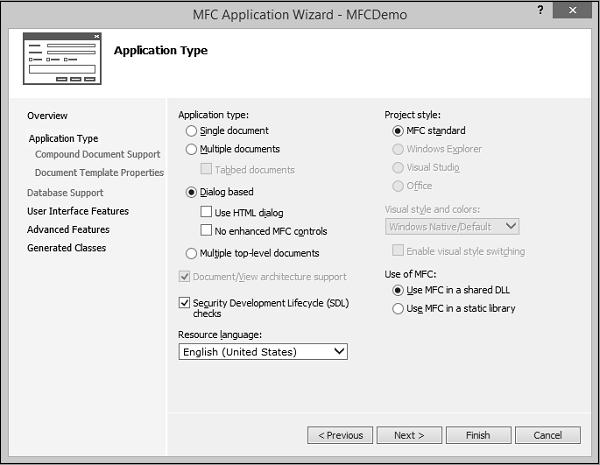Viewport: 600px width, 465px height.
Task: Click the Resource language: label
Action: [220, 334]
